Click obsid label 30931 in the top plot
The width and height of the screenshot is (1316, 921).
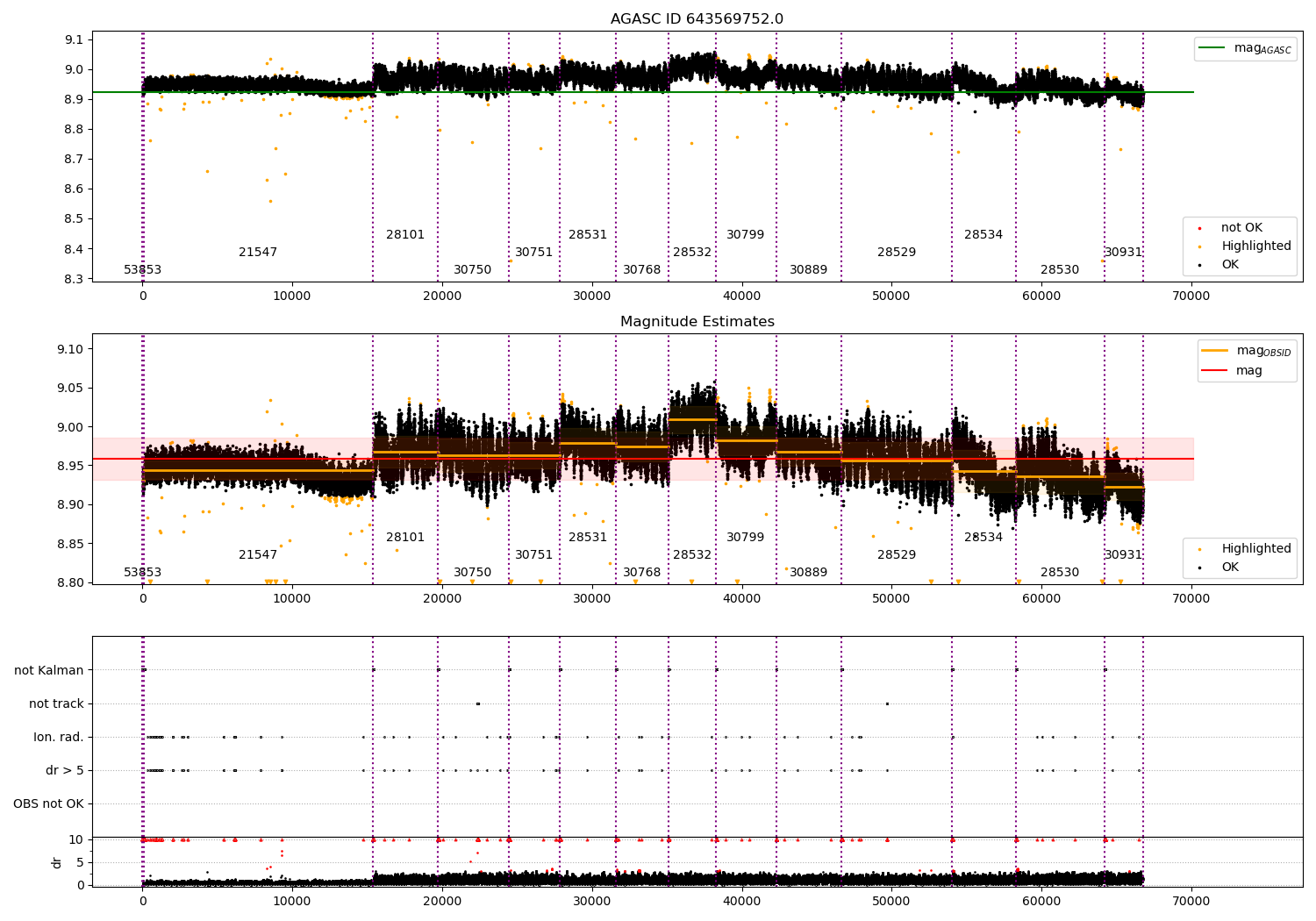coord(1124,253)
